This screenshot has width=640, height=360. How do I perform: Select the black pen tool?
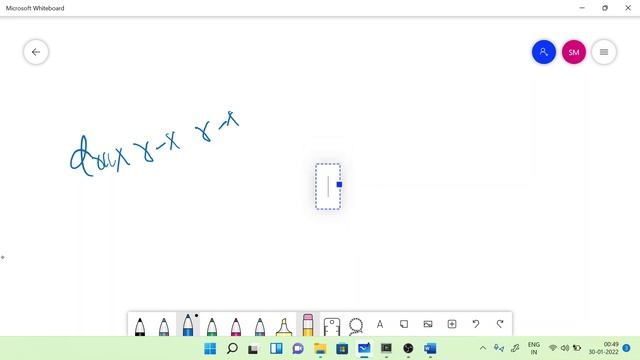140,326
